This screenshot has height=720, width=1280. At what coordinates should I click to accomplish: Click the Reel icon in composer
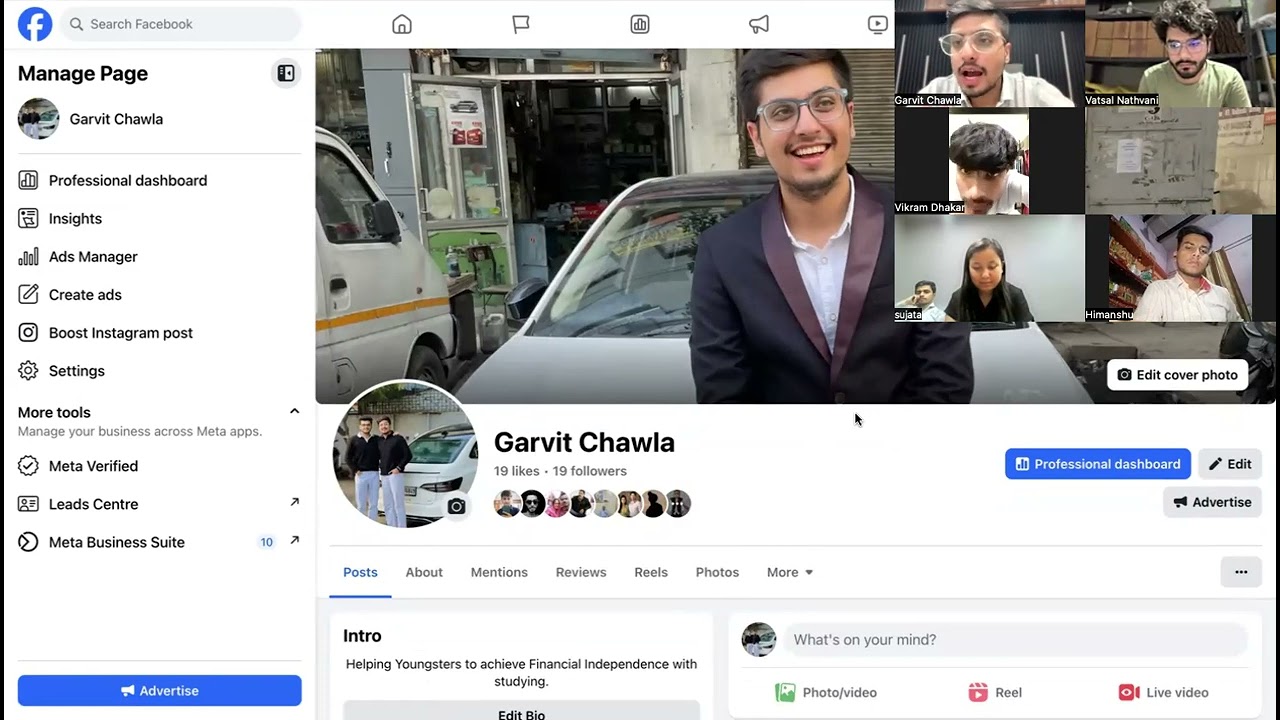coord(978,692)
